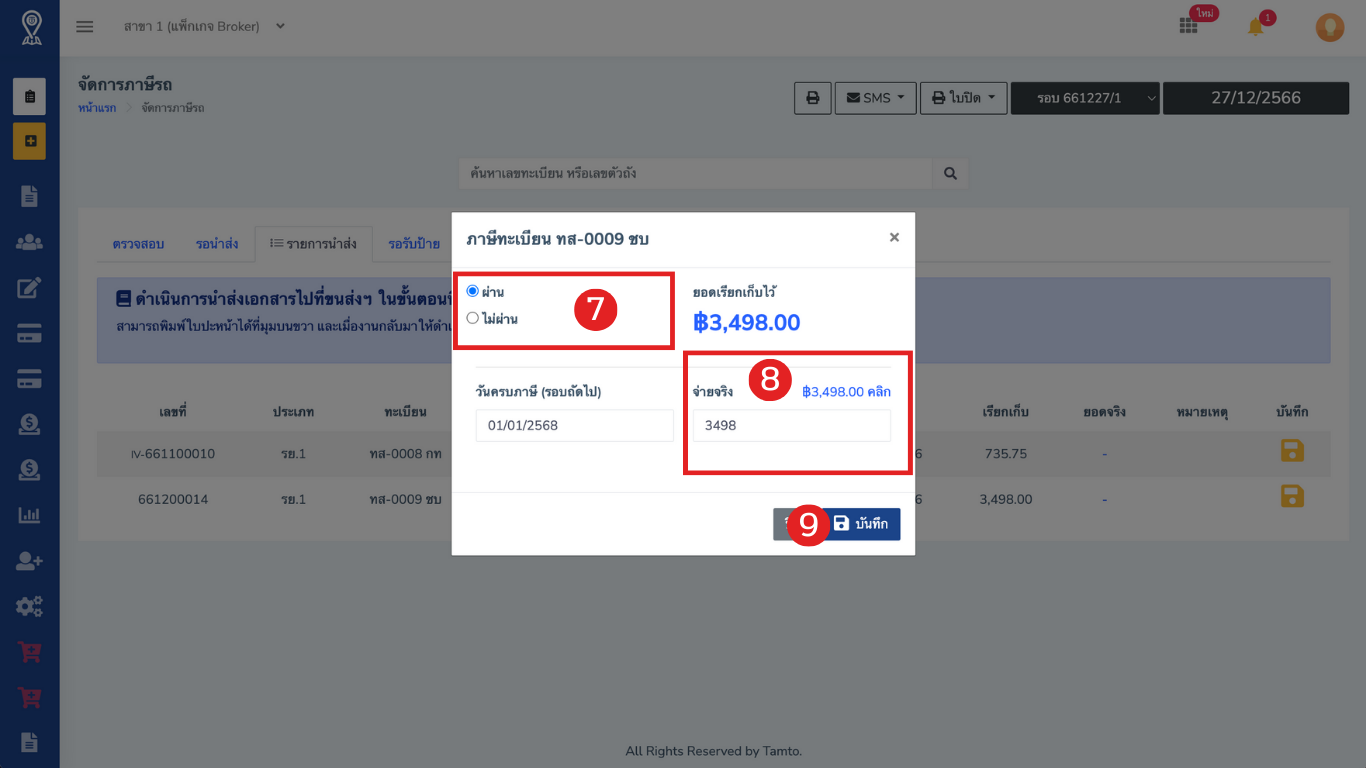Click the printer icon button
The height and width of the screenshot is (768, 1366).
(x=813, y=98)
